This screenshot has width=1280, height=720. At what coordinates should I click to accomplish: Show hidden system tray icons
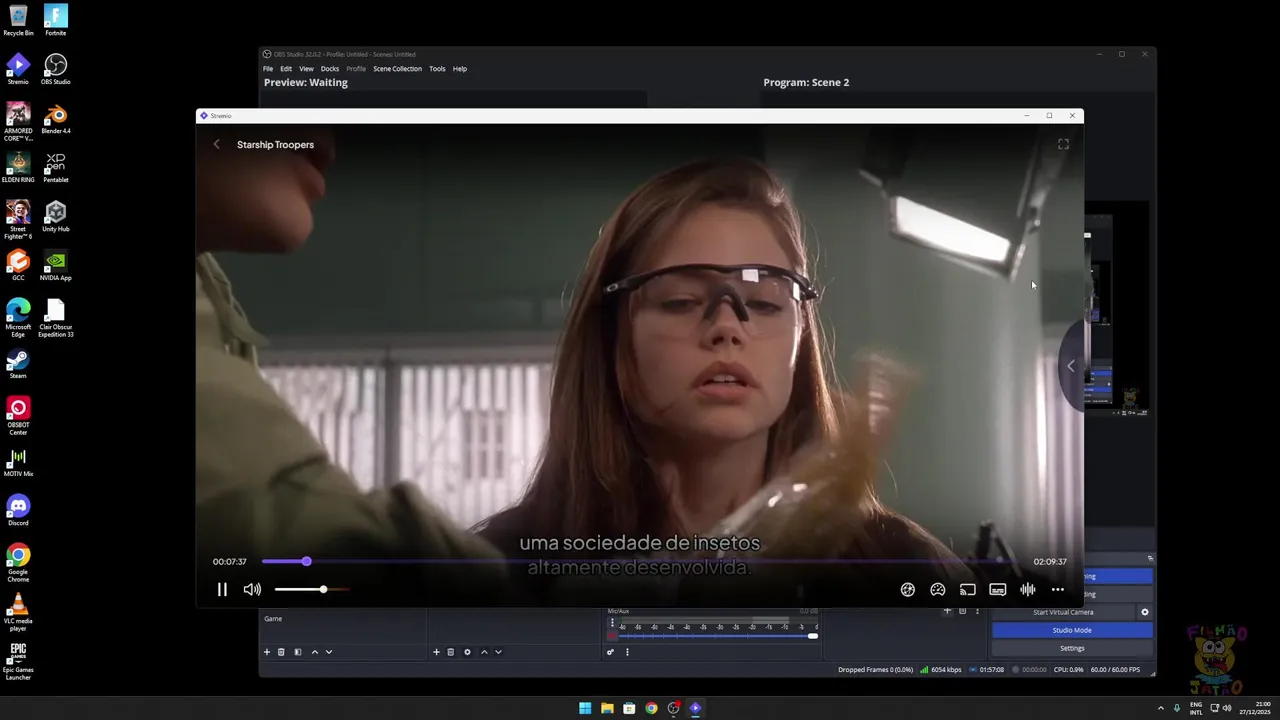[x=1161, y=708]
